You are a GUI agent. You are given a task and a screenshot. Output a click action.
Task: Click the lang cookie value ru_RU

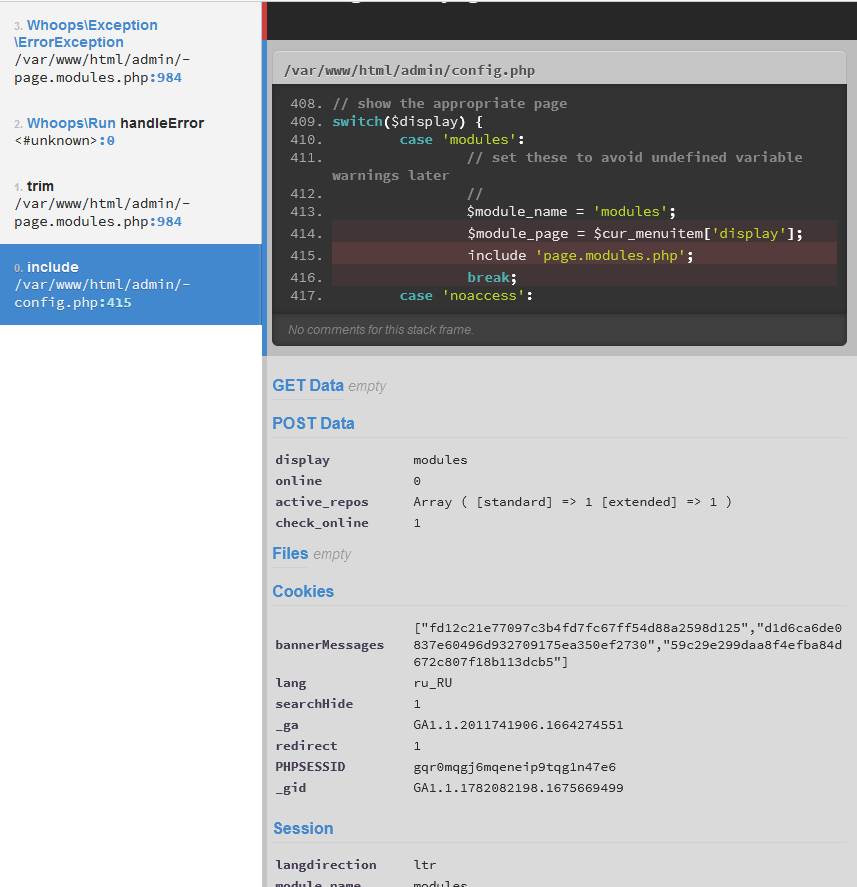(x=432, y=682)
